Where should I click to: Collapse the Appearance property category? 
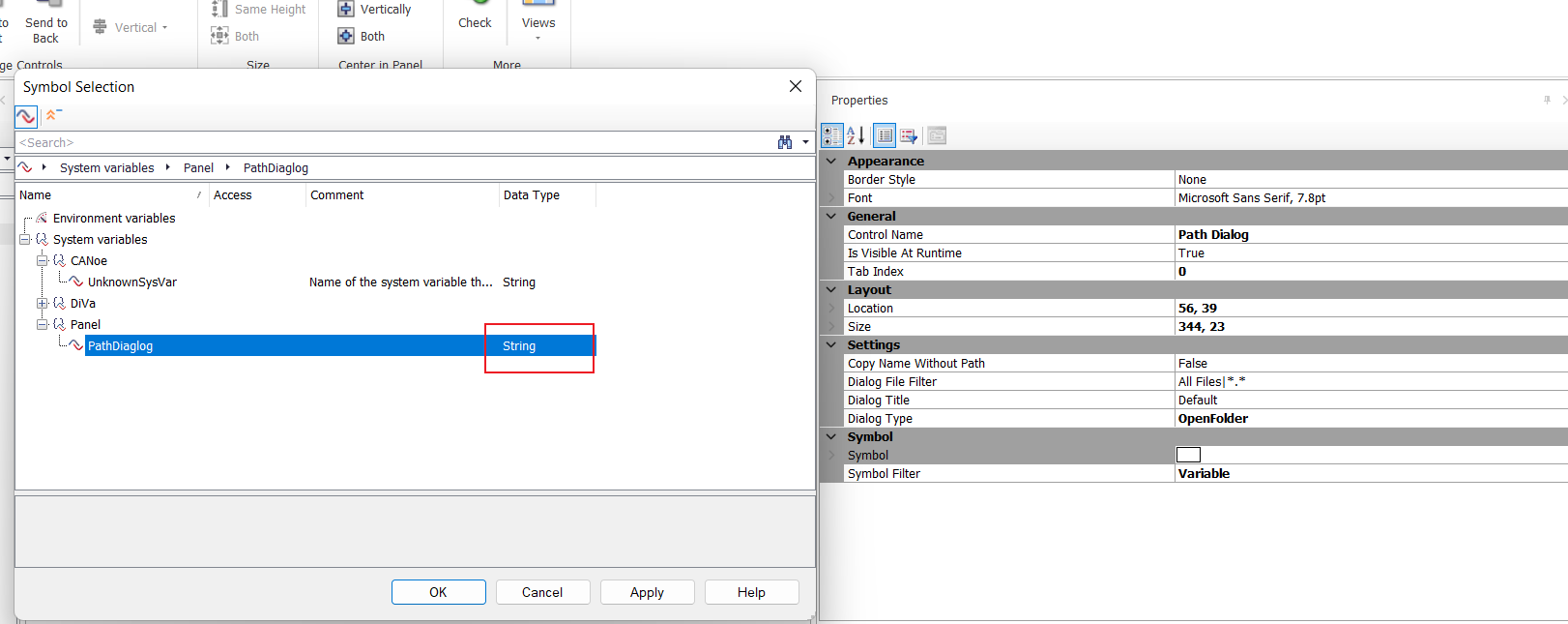(831, 161)
